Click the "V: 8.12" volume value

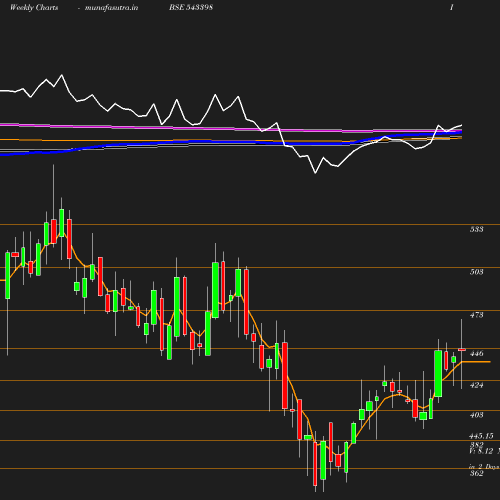coord(481,451)
